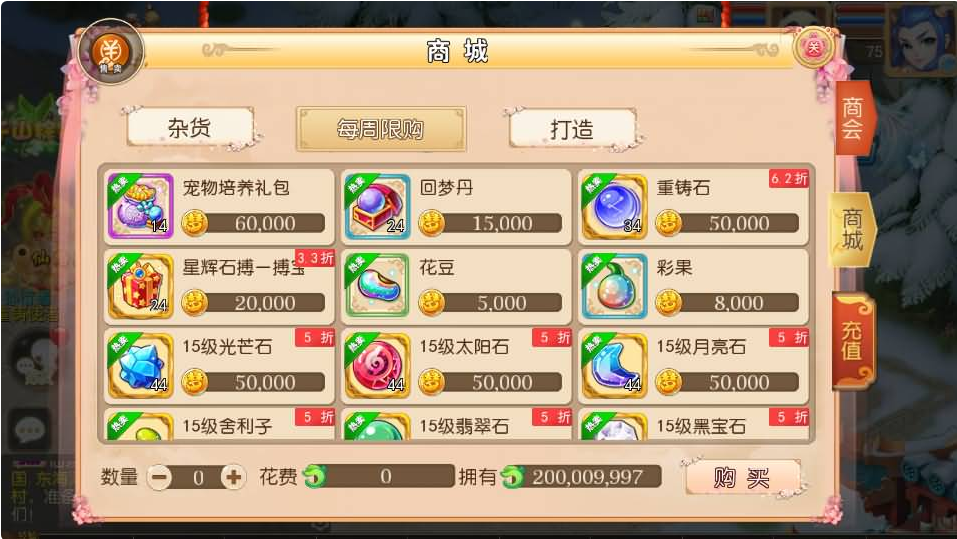Switch to the 杂货 tab

190,128
